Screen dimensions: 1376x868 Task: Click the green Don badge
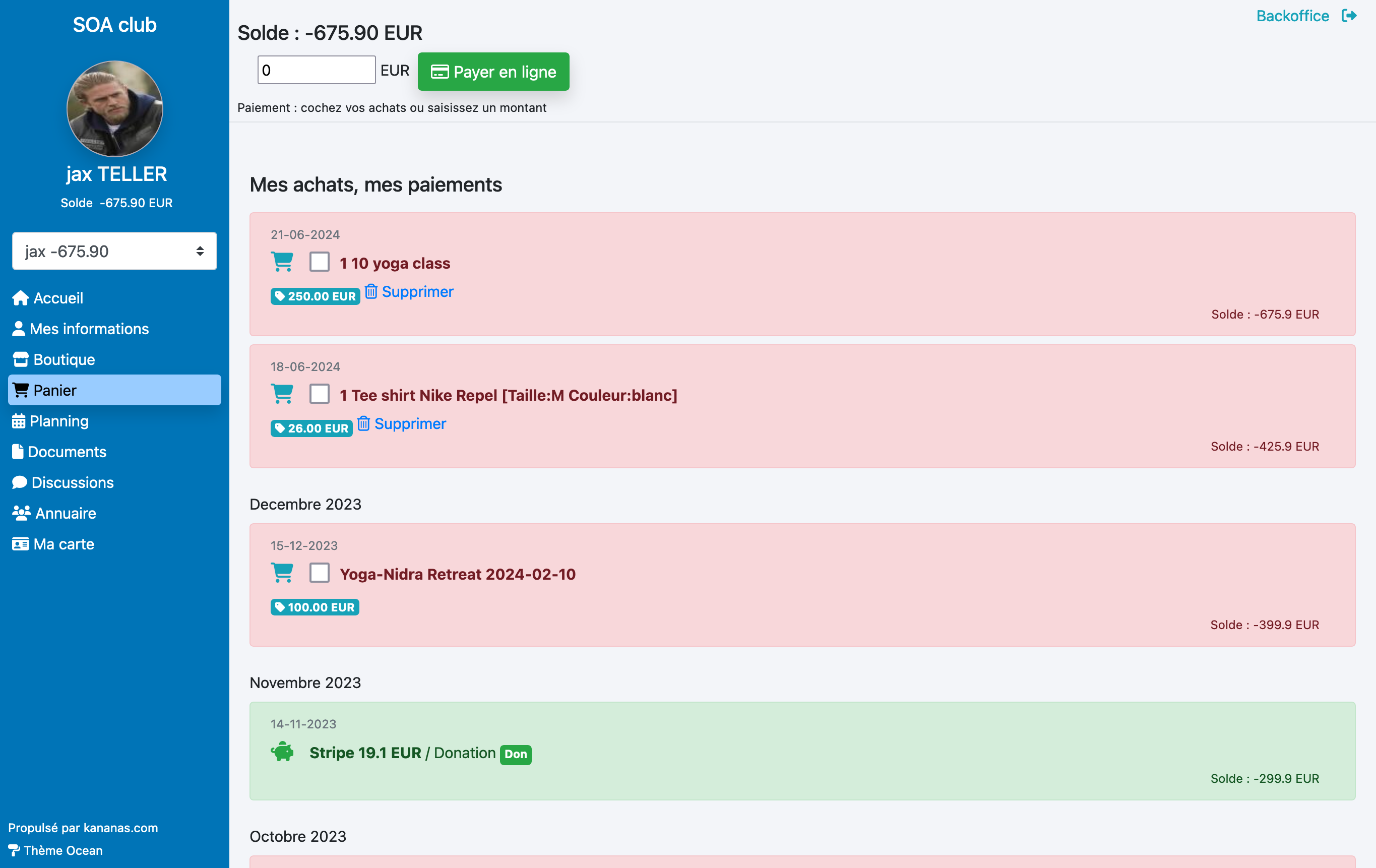[x=516, y=754]
